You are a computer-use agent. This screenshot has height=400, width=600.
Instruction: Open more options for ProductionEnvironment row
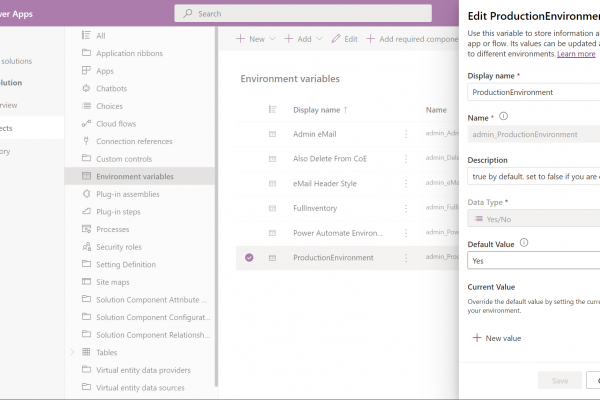coord(406,258)
